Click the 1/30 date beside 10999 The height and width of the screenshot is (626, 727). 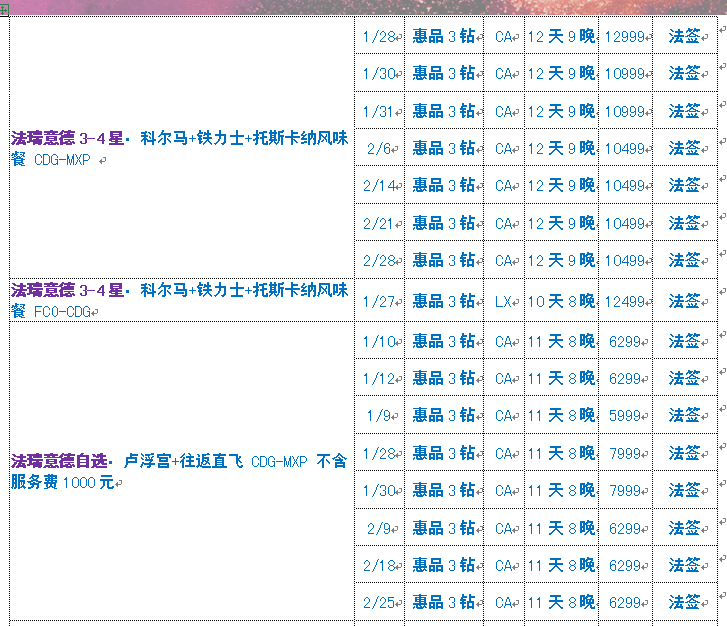[380, 73]
